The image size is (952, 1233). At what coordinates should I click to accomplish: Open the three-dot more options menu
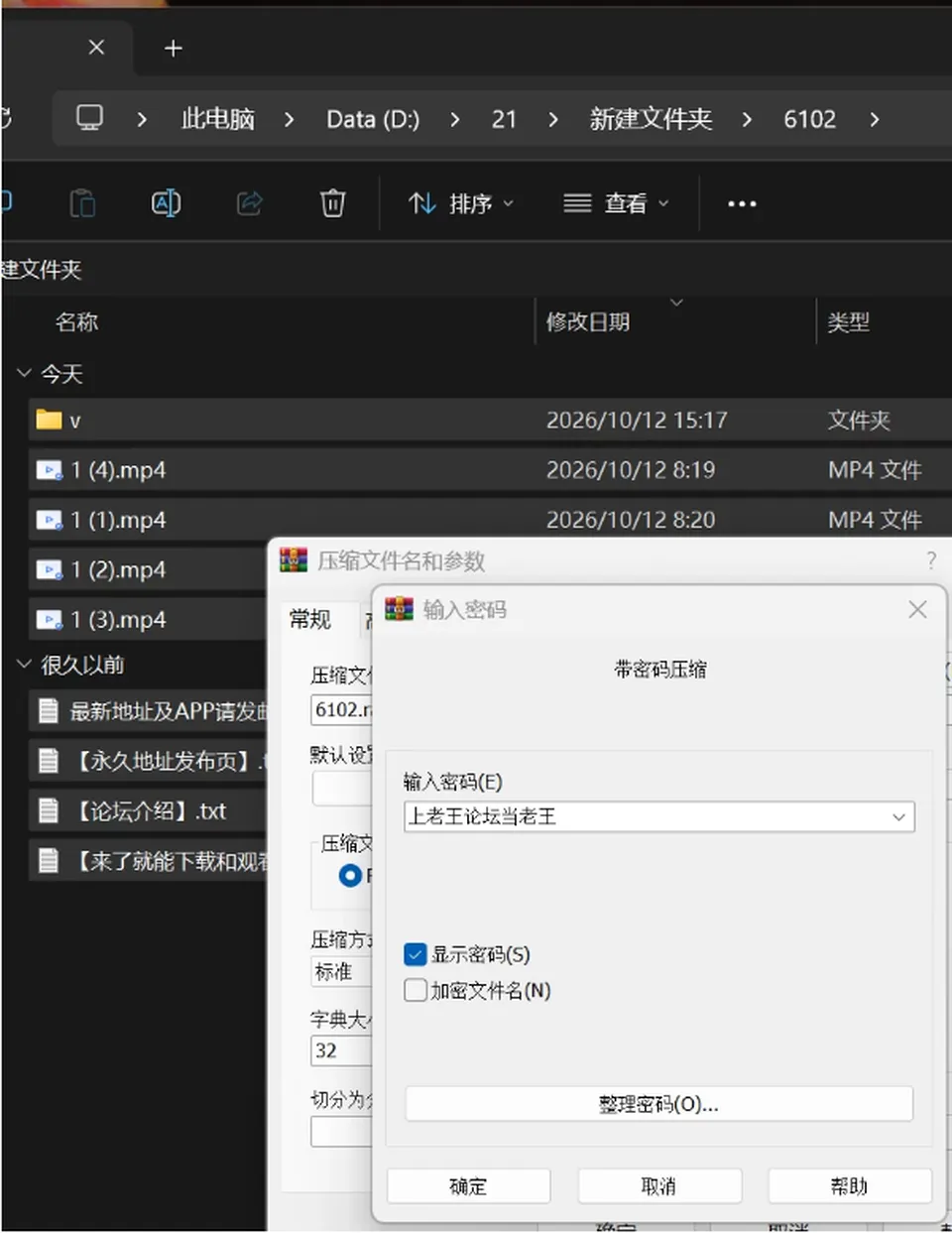click(x=742, y=203)
